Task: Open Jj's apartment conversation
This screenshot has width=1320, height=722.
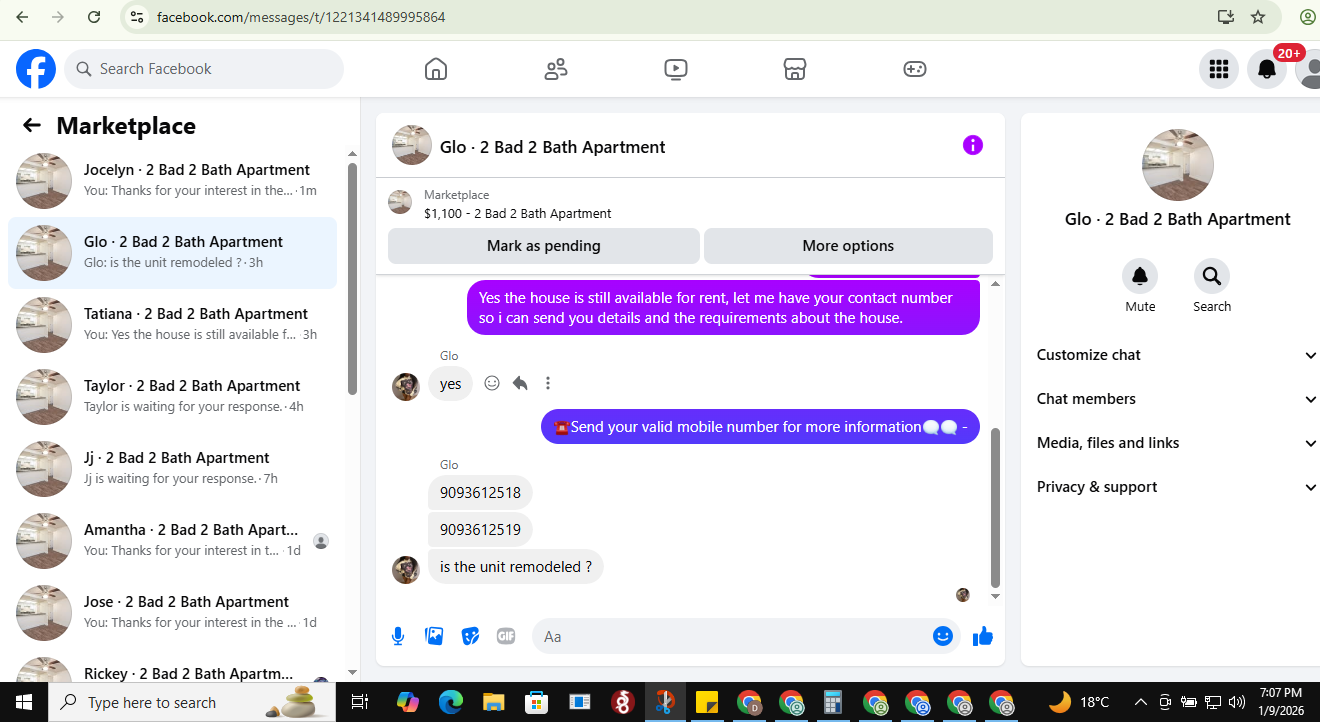Action: [x=173, y=469]
